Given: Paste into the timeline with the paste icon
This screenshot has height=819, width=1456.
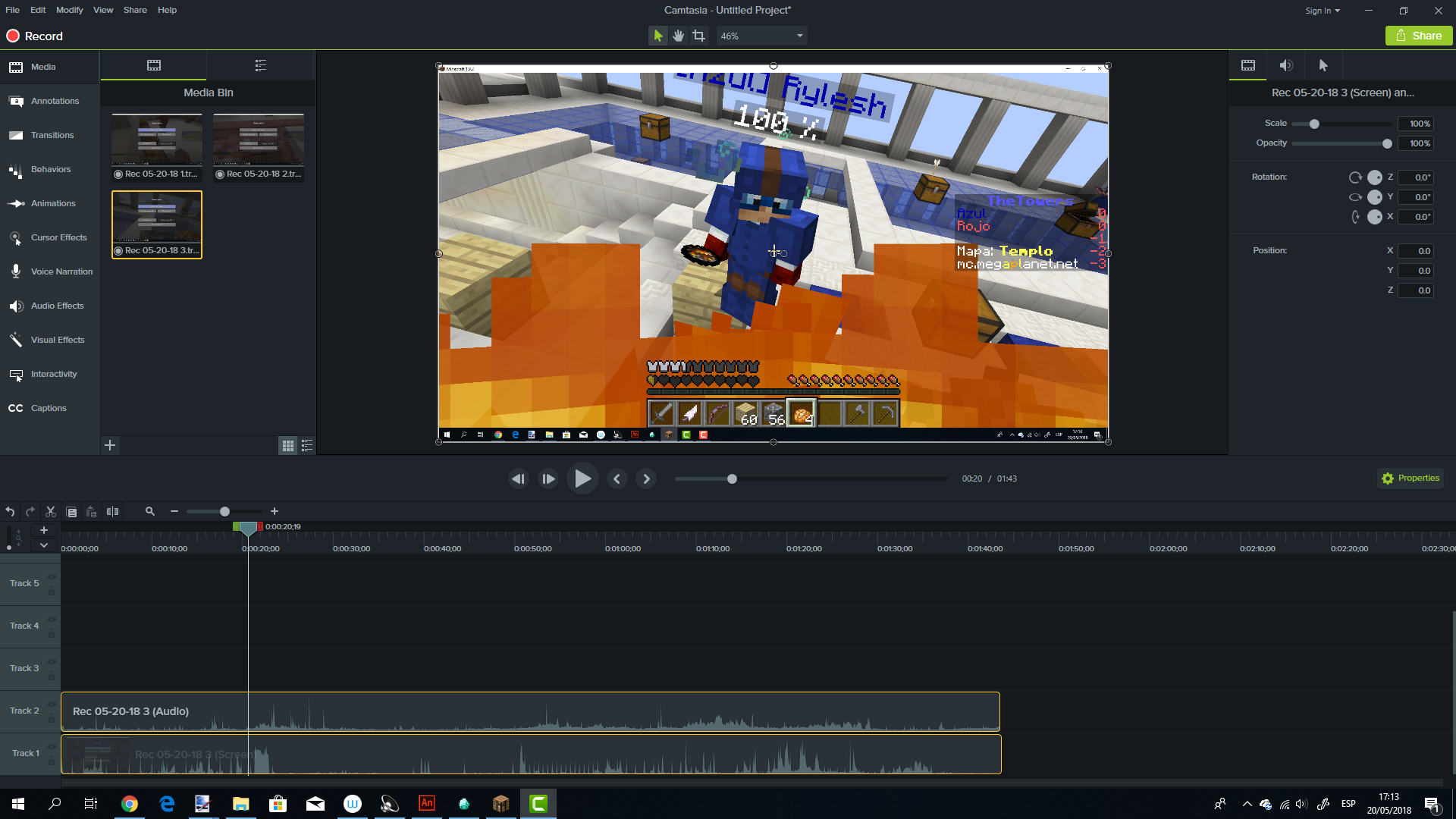Looking at the screenshot, I should 92,512.
